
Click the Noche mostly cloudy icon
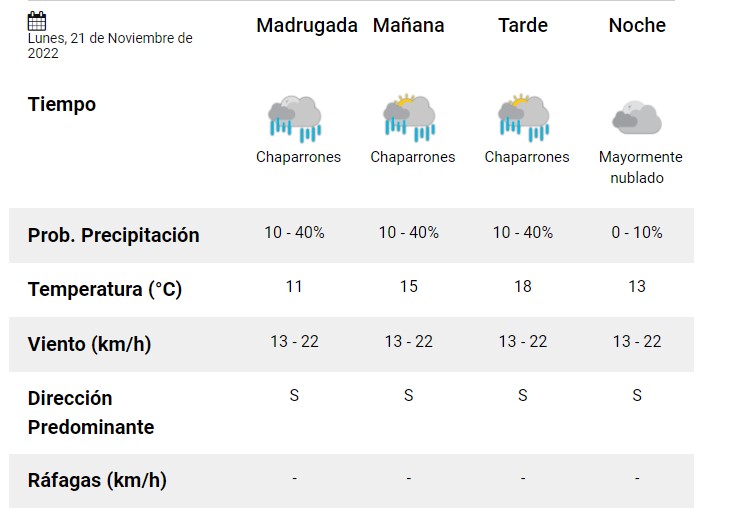click(637, 117)
